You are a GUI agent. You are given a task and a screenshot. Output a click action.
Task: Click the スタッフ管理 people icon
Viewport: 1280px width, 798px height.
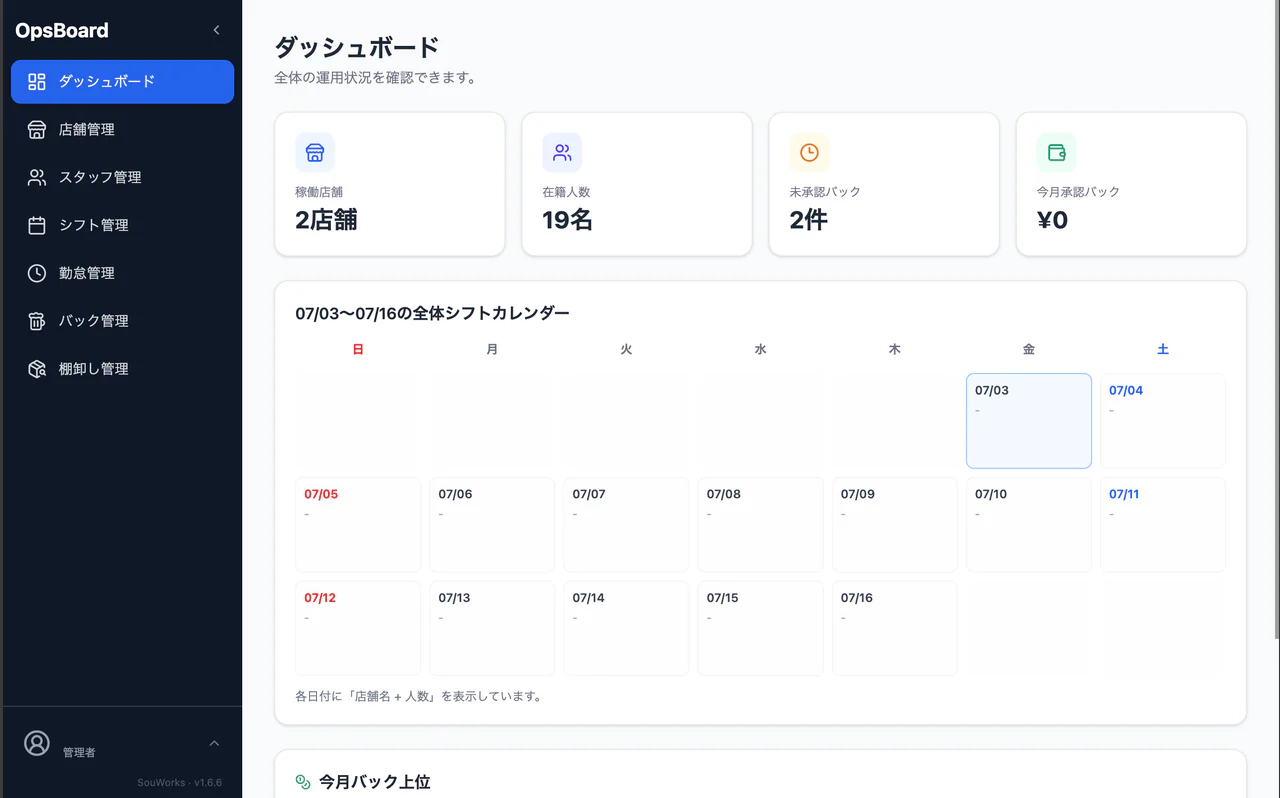click(x=37, y=178)
